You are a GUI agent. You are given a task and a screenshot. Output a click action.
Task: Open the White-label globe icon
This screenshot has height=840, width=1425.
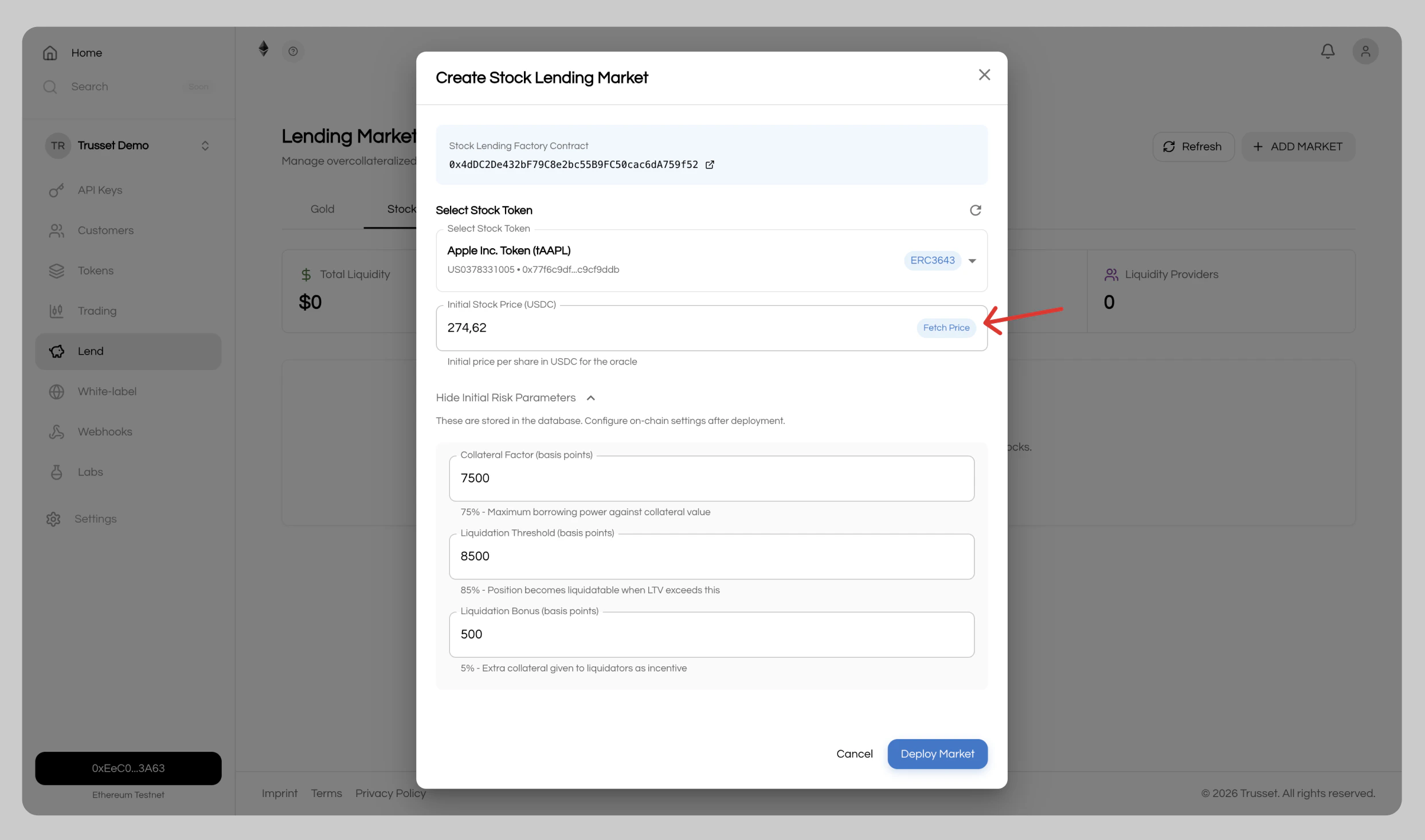pos(56,391)
